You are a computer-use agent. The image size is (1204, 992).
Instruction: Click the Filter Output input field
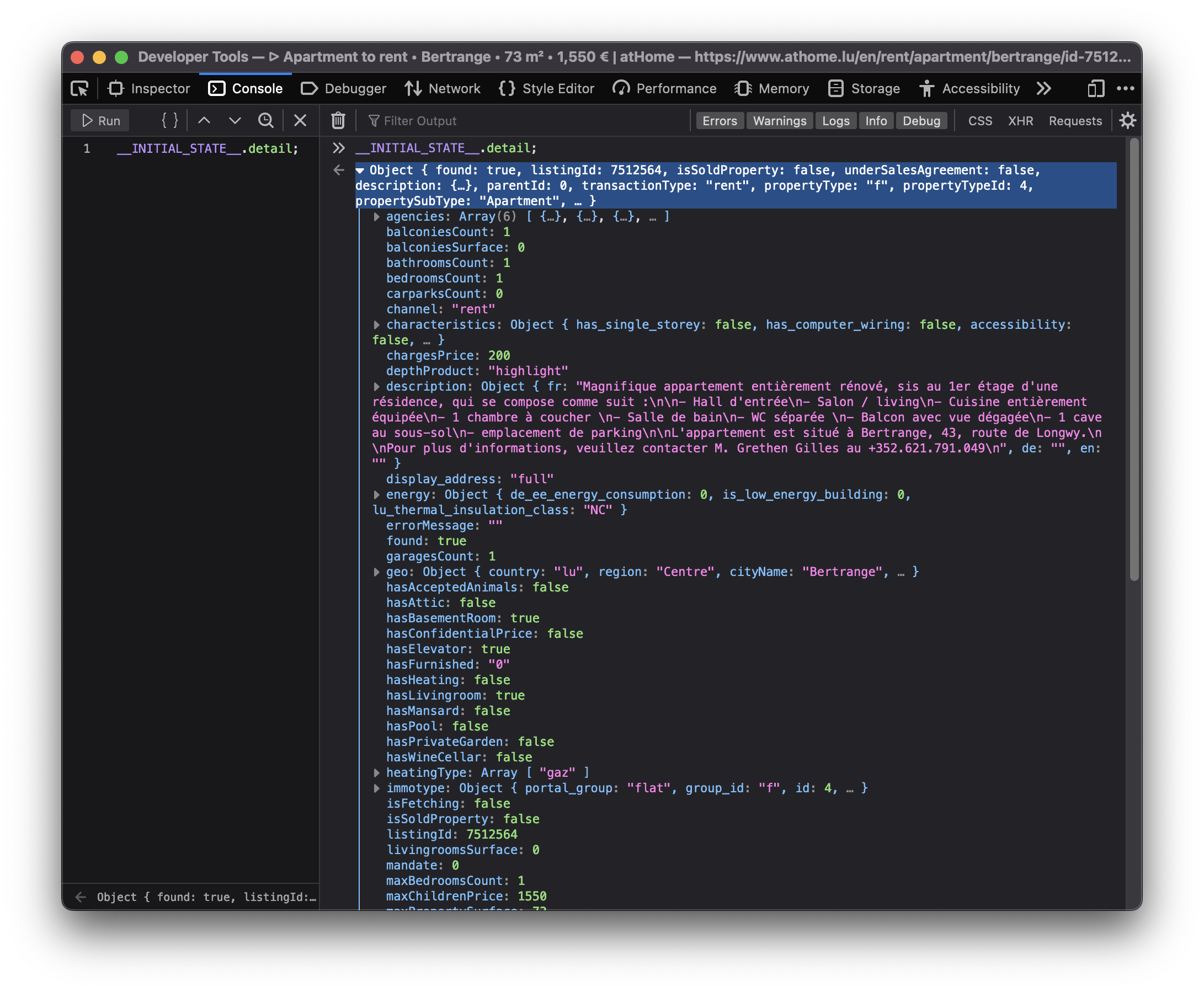[525, 120]
